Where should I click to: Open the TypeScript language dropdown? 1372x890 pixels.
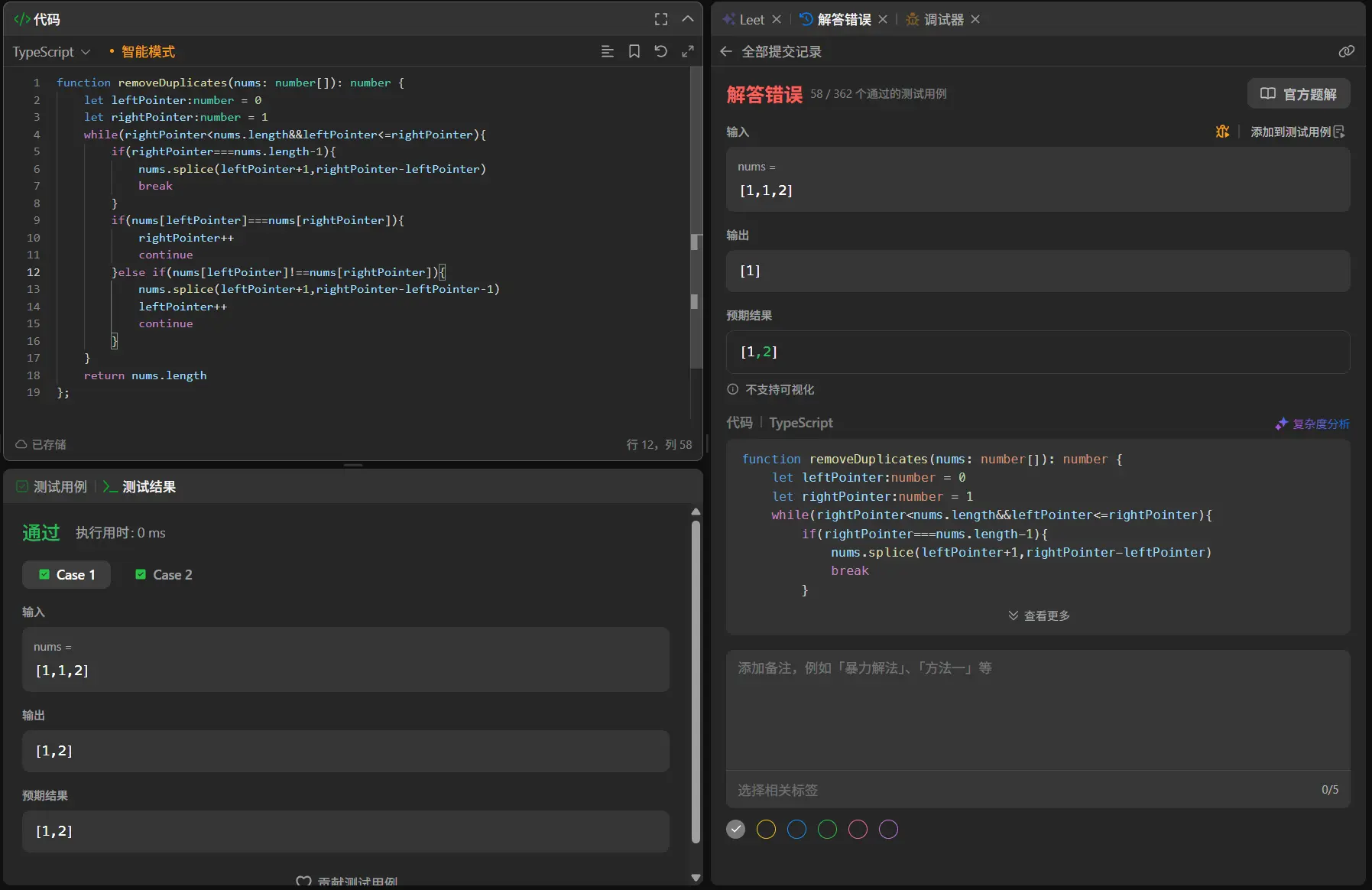51,51
